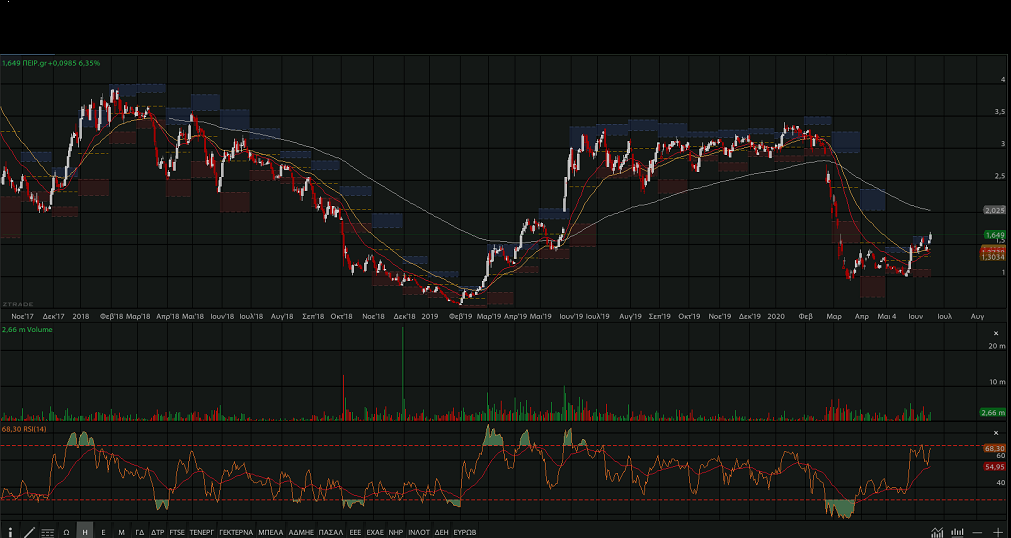Select the Ω timeframe button
Image resolution: width=1011 pixels, height=538 pixels.
point(66,532)
